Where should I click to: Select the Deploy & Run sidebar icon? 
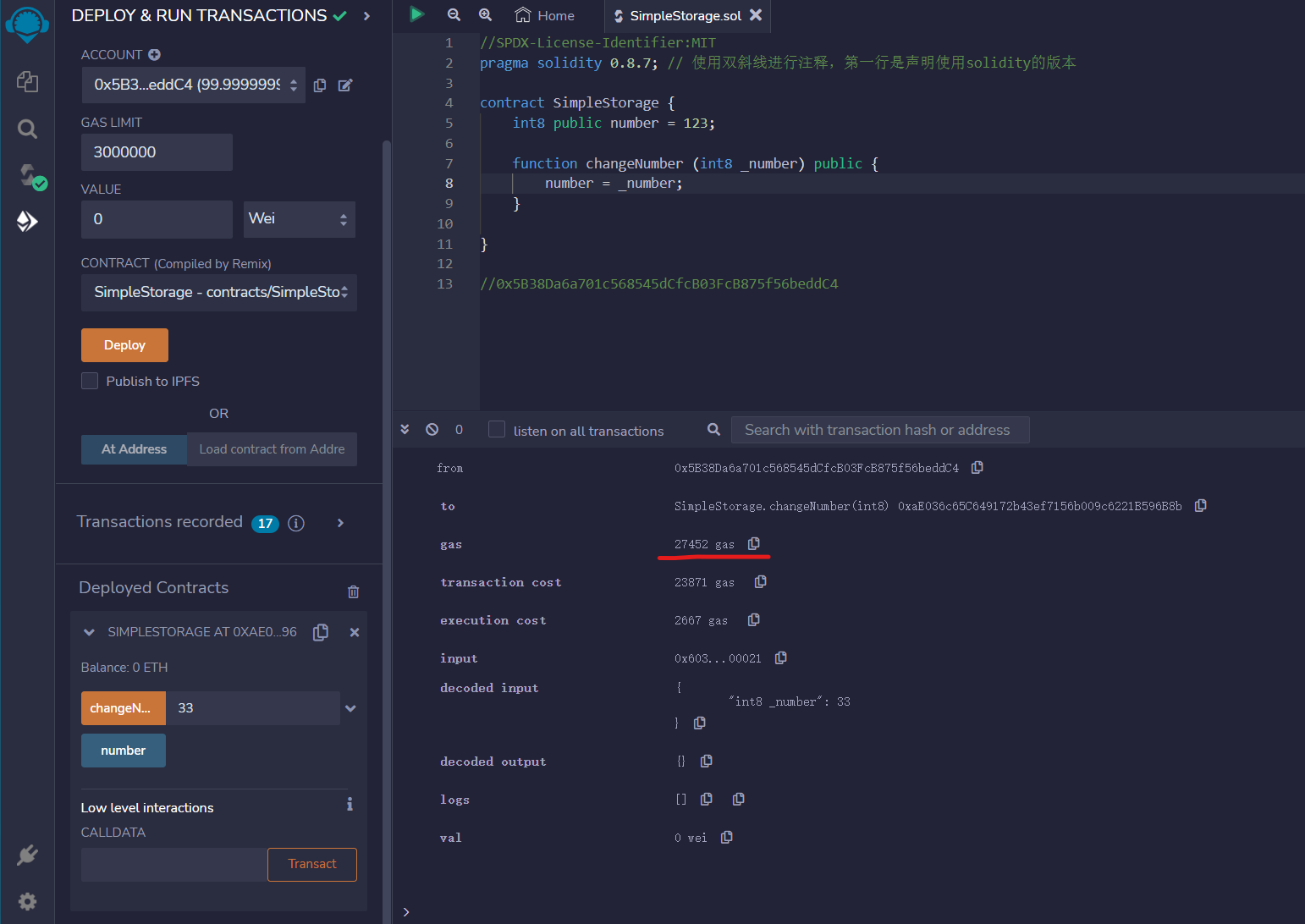27,221
